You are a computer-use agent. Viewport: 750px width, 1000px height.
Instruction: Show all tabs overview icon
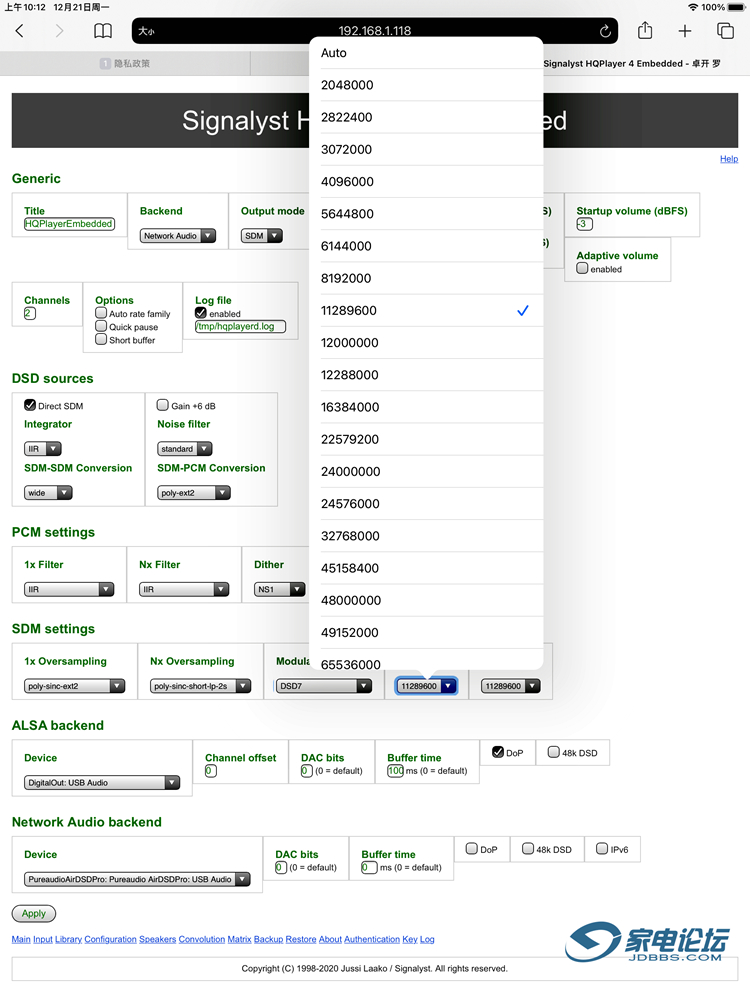coord(725,31)
